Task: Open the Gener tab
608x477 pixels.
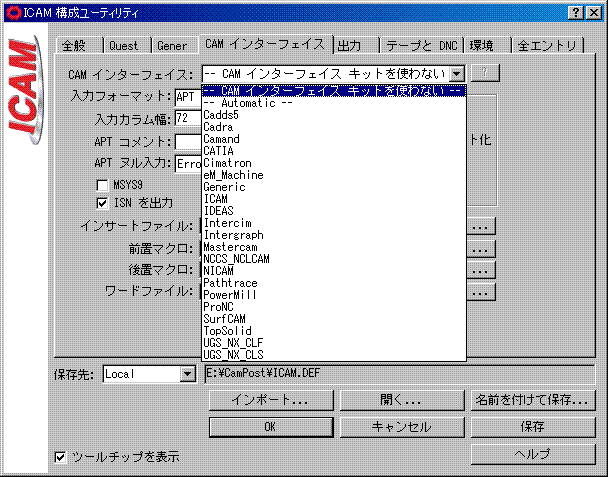Action: [x=175, y=45]
